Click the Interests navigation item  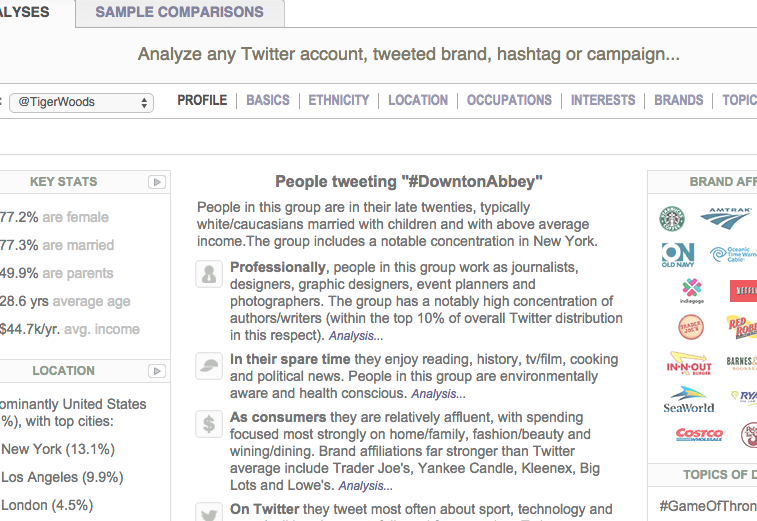[603, 100]
